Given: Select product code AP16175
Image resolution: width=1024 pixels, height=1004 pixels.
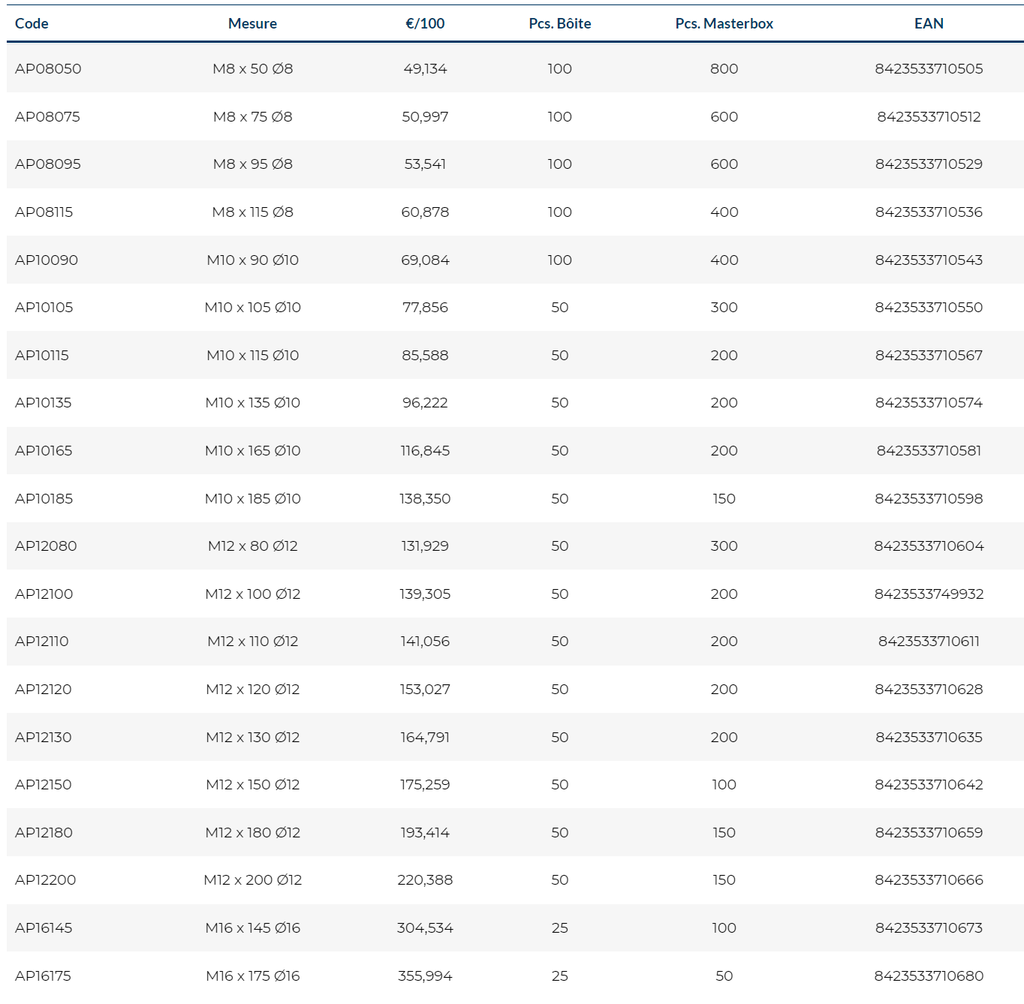Looking at the screenshot, I should point(43,976).
